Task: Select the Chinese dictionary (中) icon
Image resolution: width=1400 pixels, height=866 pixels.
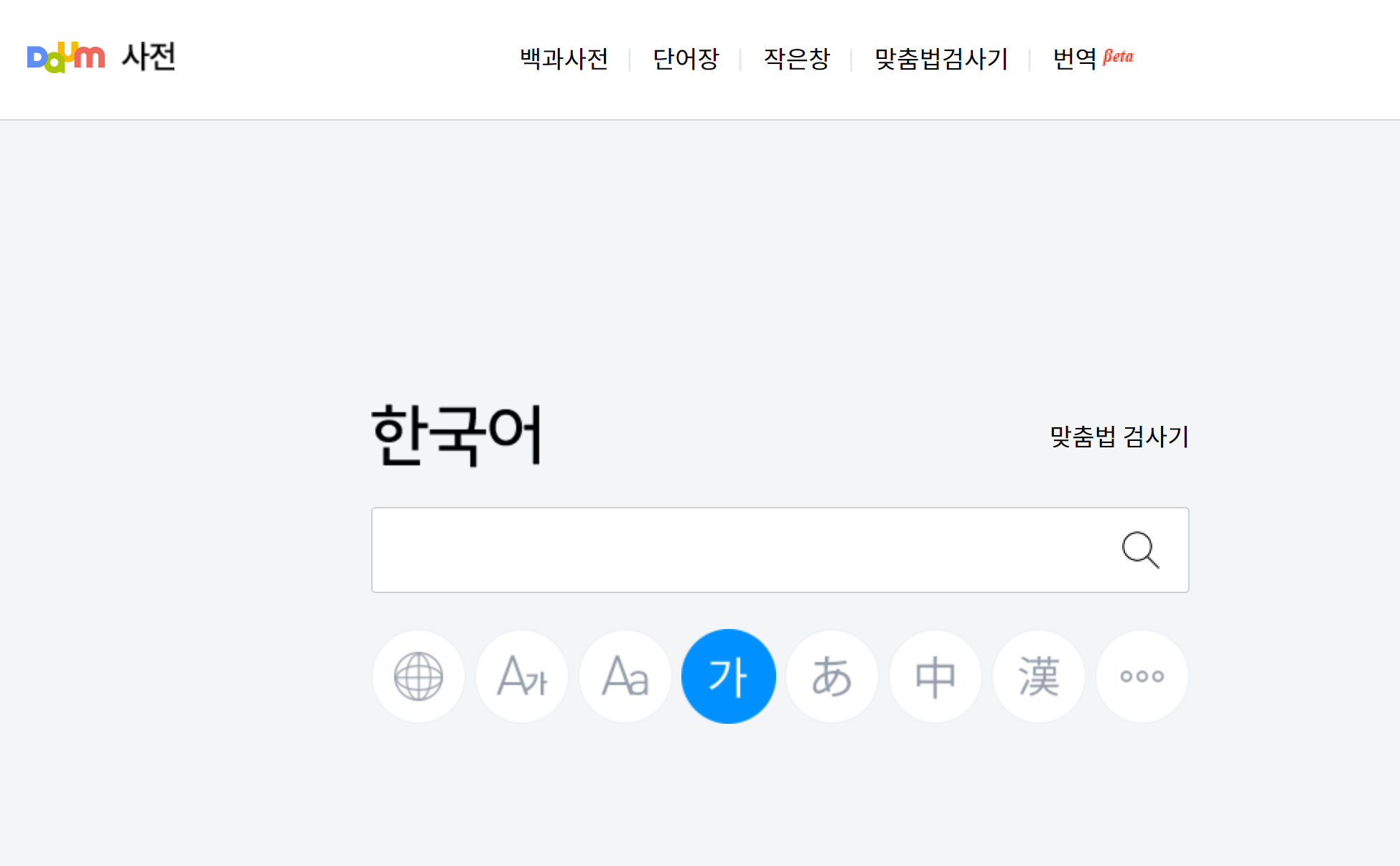Action: pos(935,676)
